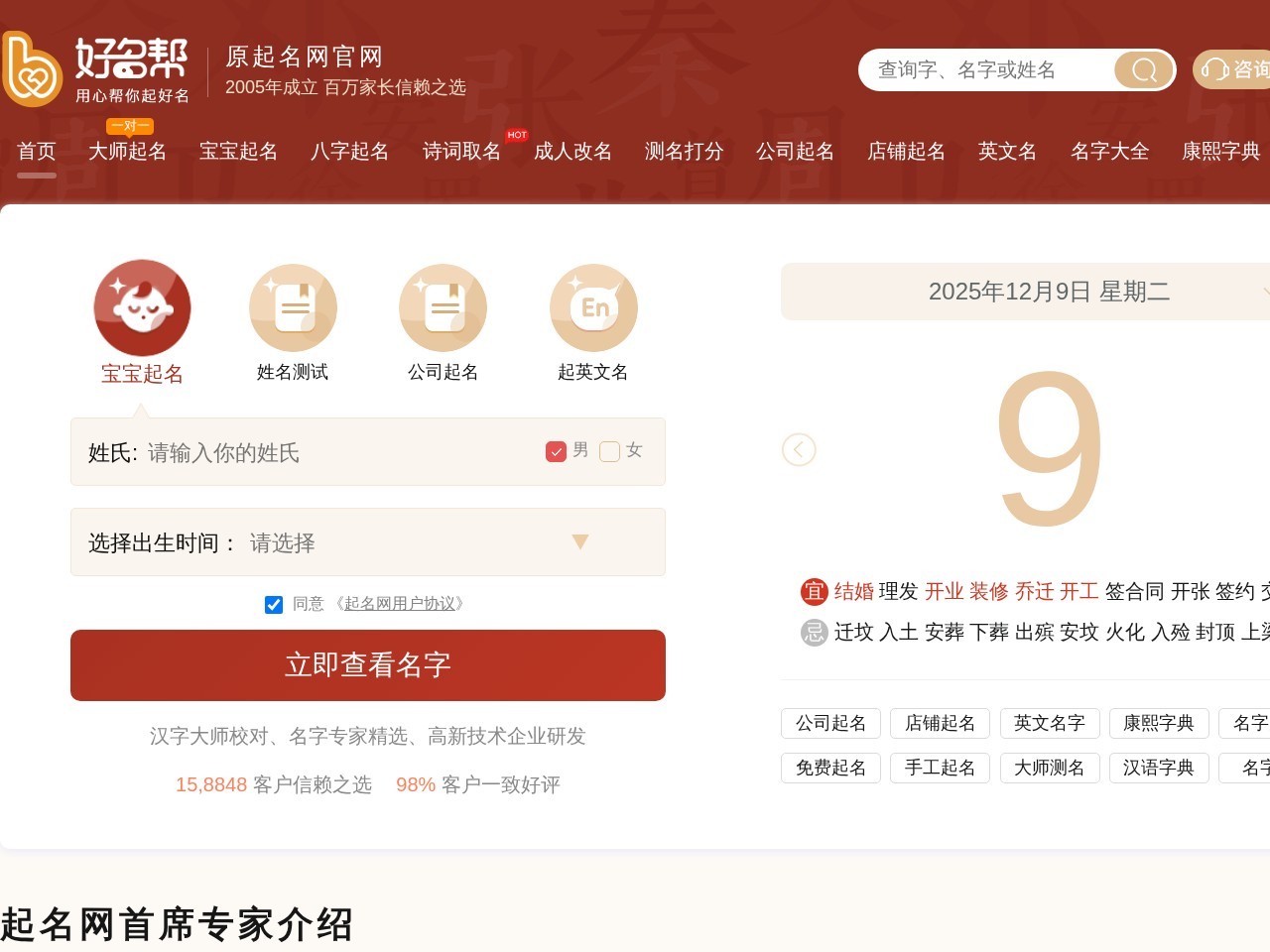1270x952 pixels.
Task: Go to the 康熙字典 navigation tab
Action: coord(1218,151)
